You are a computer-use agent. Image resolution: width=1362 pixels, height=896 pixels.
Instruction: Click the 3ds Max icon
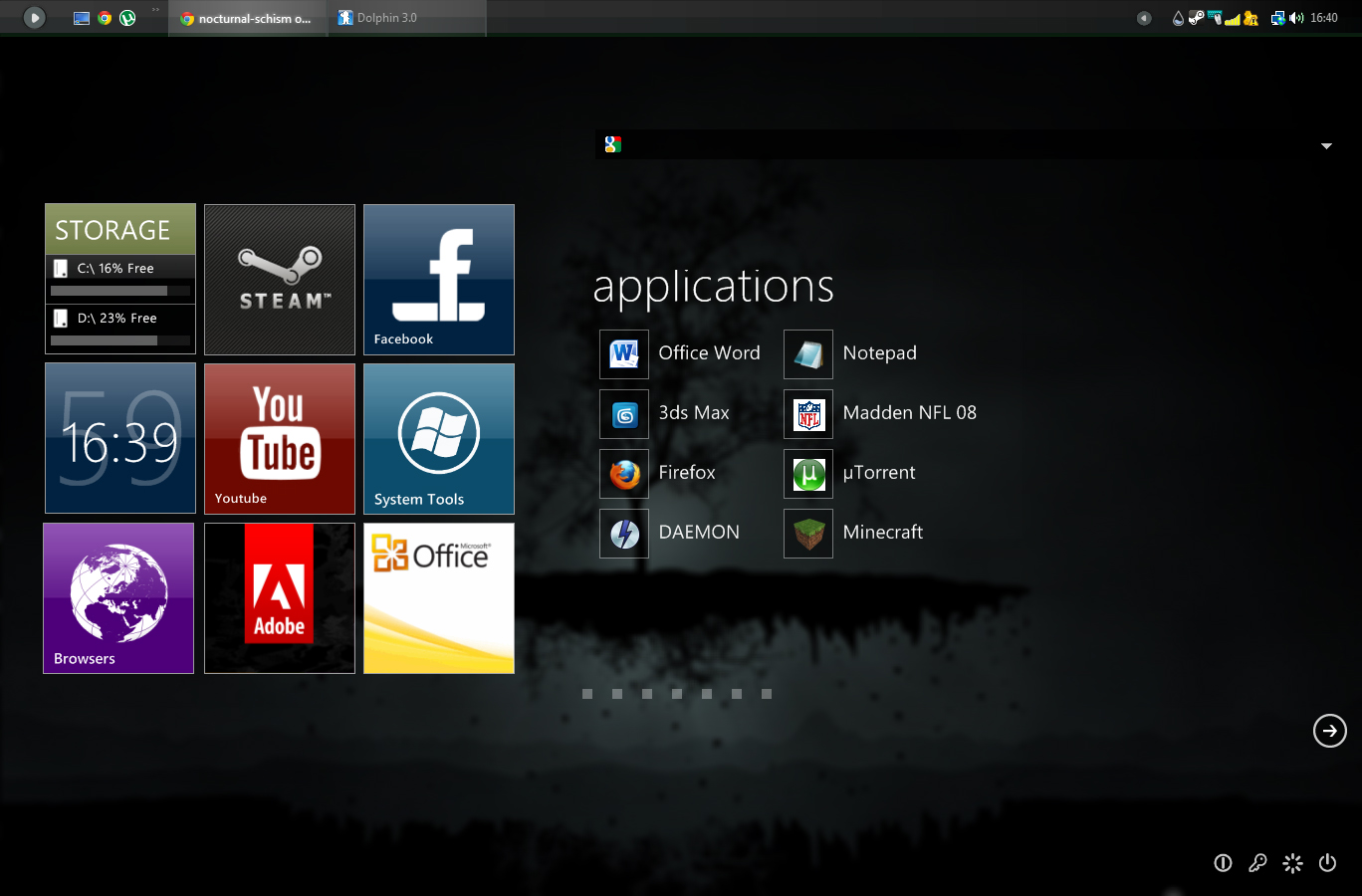pyautogui.click(x=624, y=414)
